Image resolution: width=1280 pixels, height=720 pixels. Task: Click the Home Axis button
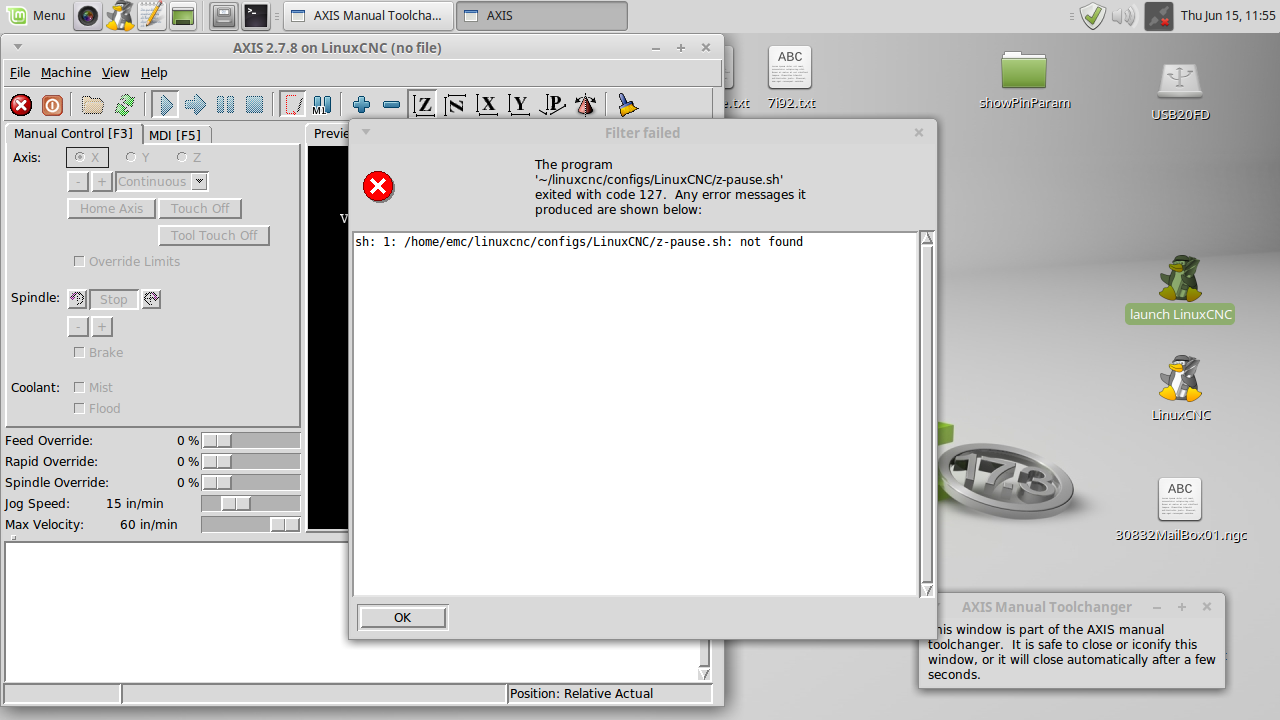click(111, 208)
